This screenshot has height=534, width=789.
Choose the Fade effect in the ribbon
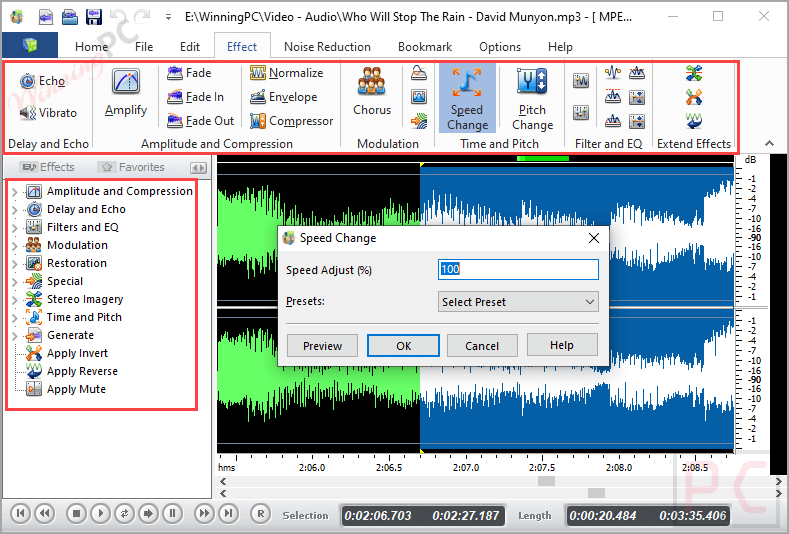189,73
